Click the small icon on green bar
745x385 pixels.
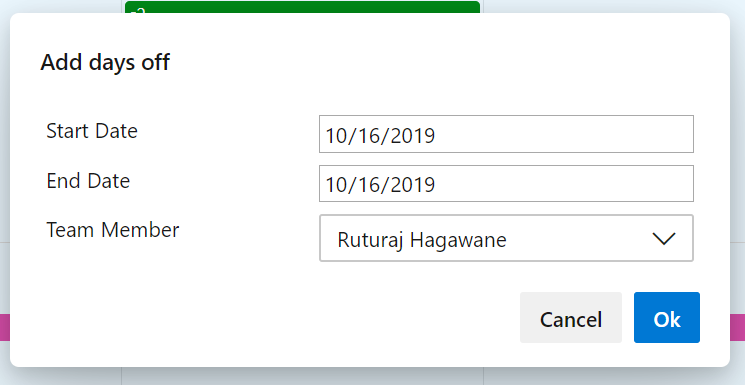coord(138,10)
